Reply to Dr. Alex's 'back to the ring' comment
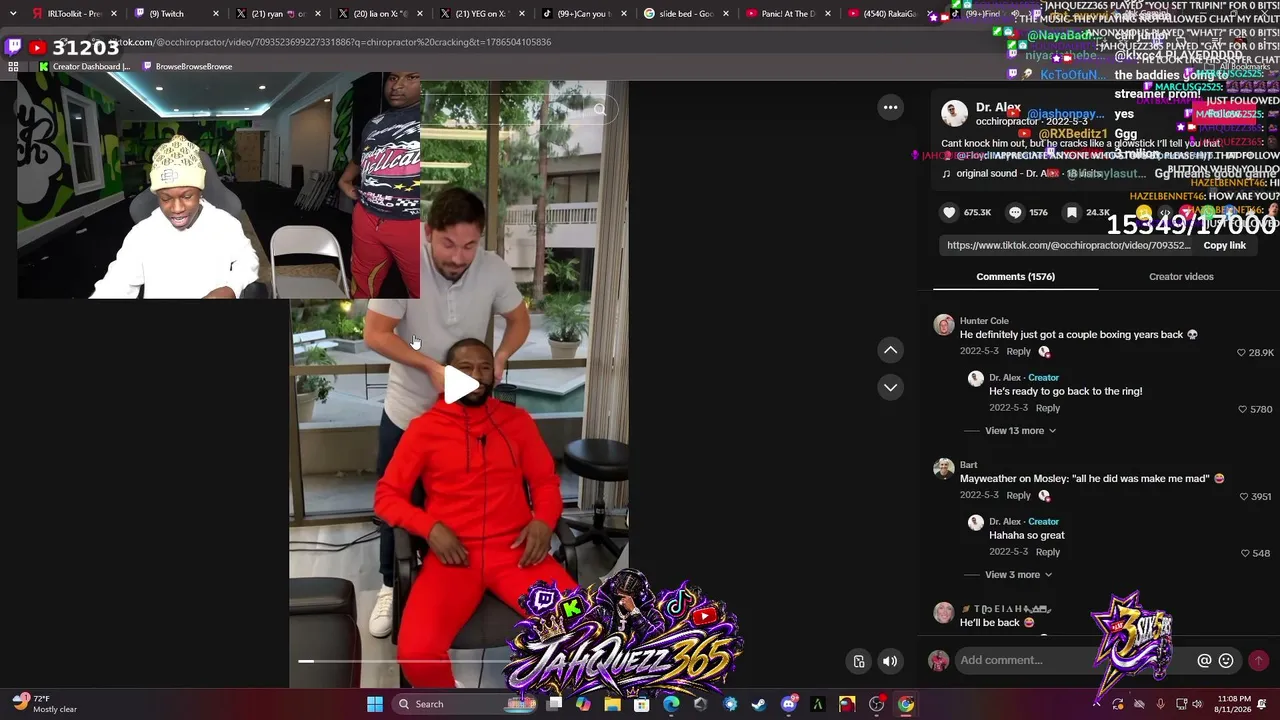This screenshot has height=720, width=1280. coord(1048,408)
